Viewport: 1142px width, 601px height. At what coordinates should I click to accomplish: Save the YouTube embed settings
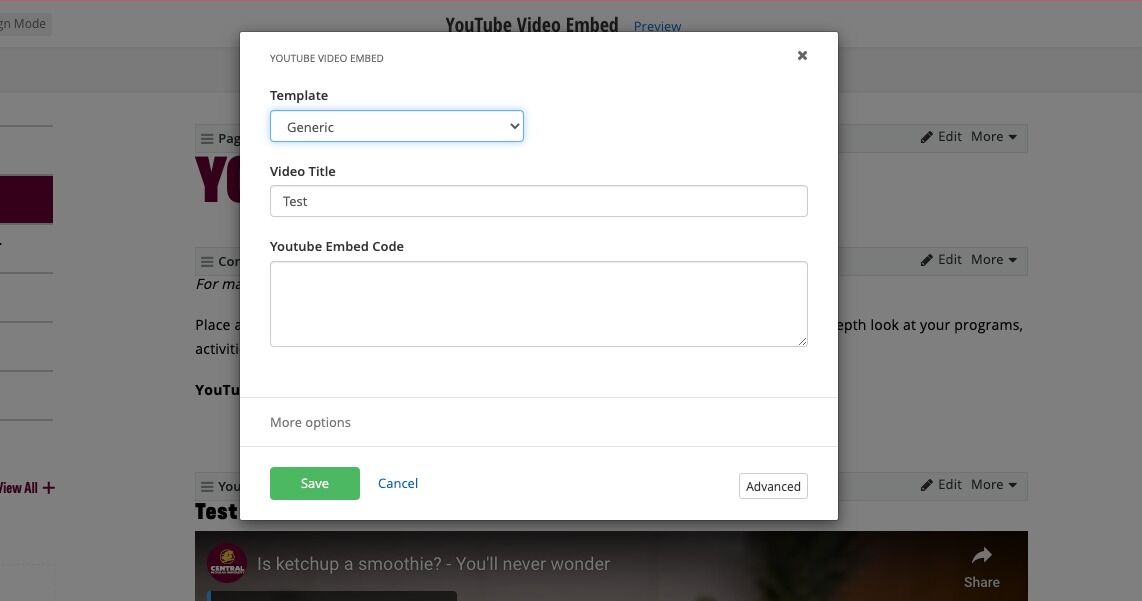tap(315, 483)
